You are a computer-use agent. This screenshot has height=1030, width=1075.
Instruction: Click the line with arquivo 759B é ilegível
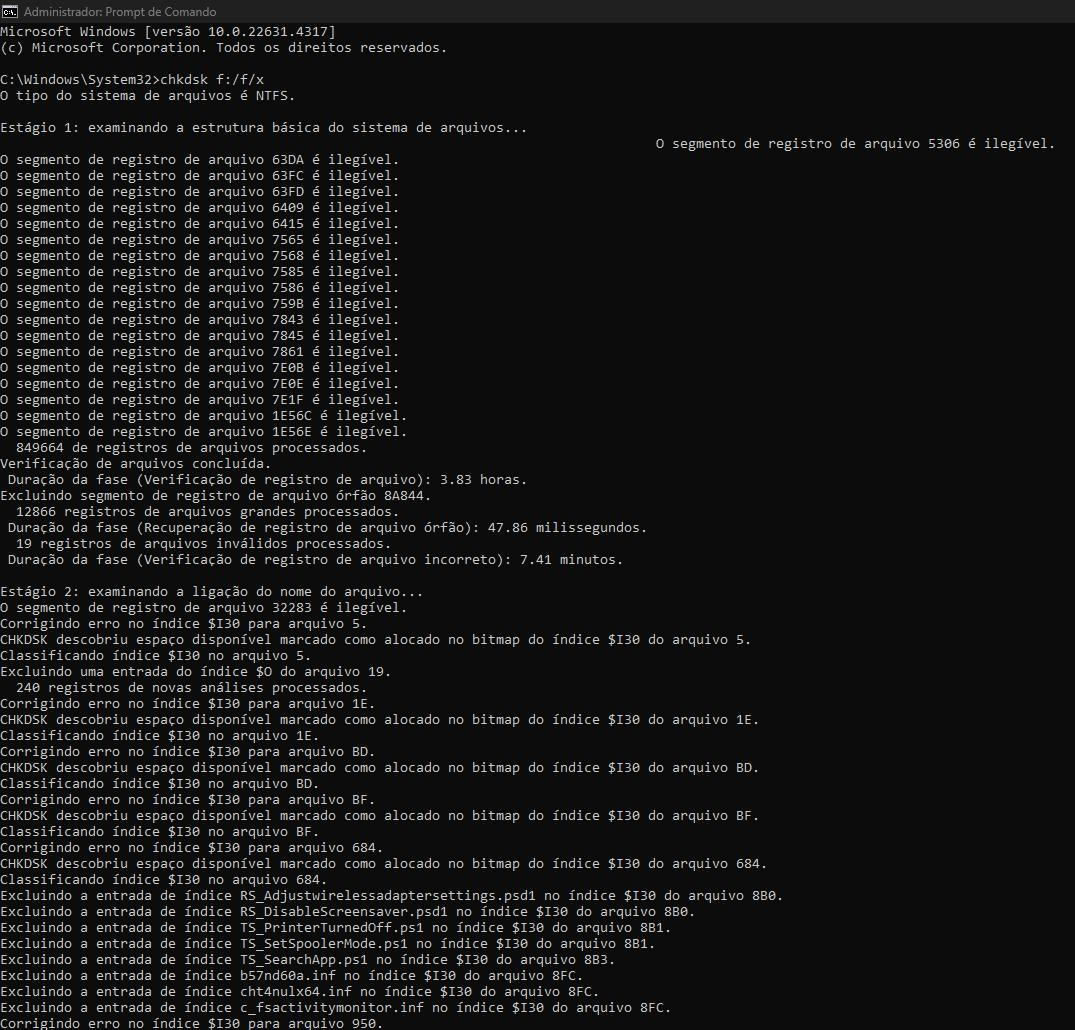200,304
